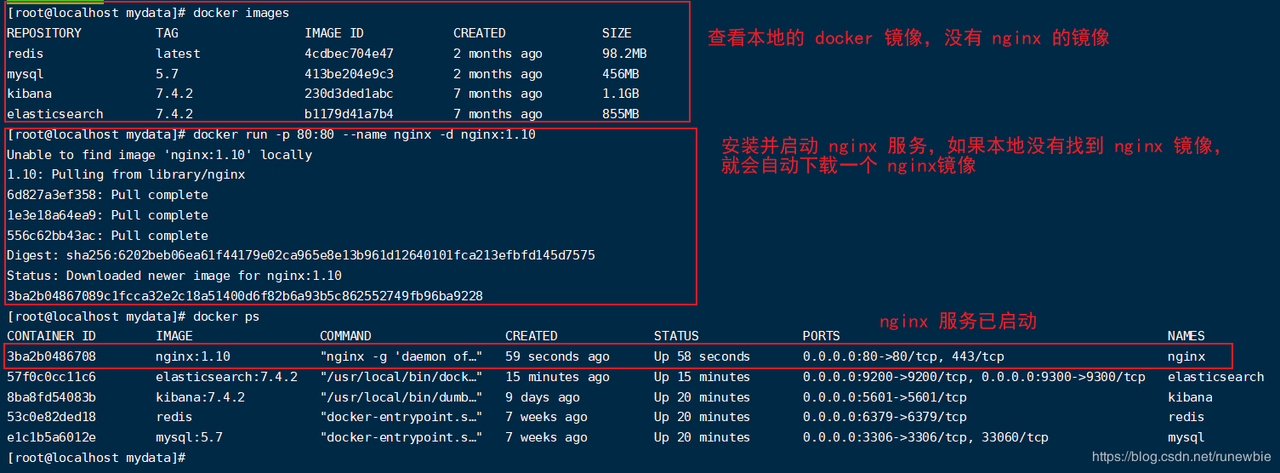Image resolution: width=1280 pixels, height=473 pixels.
Task: Click the 'Pulling from library/nginx' line
Action: tap(126, 174)
